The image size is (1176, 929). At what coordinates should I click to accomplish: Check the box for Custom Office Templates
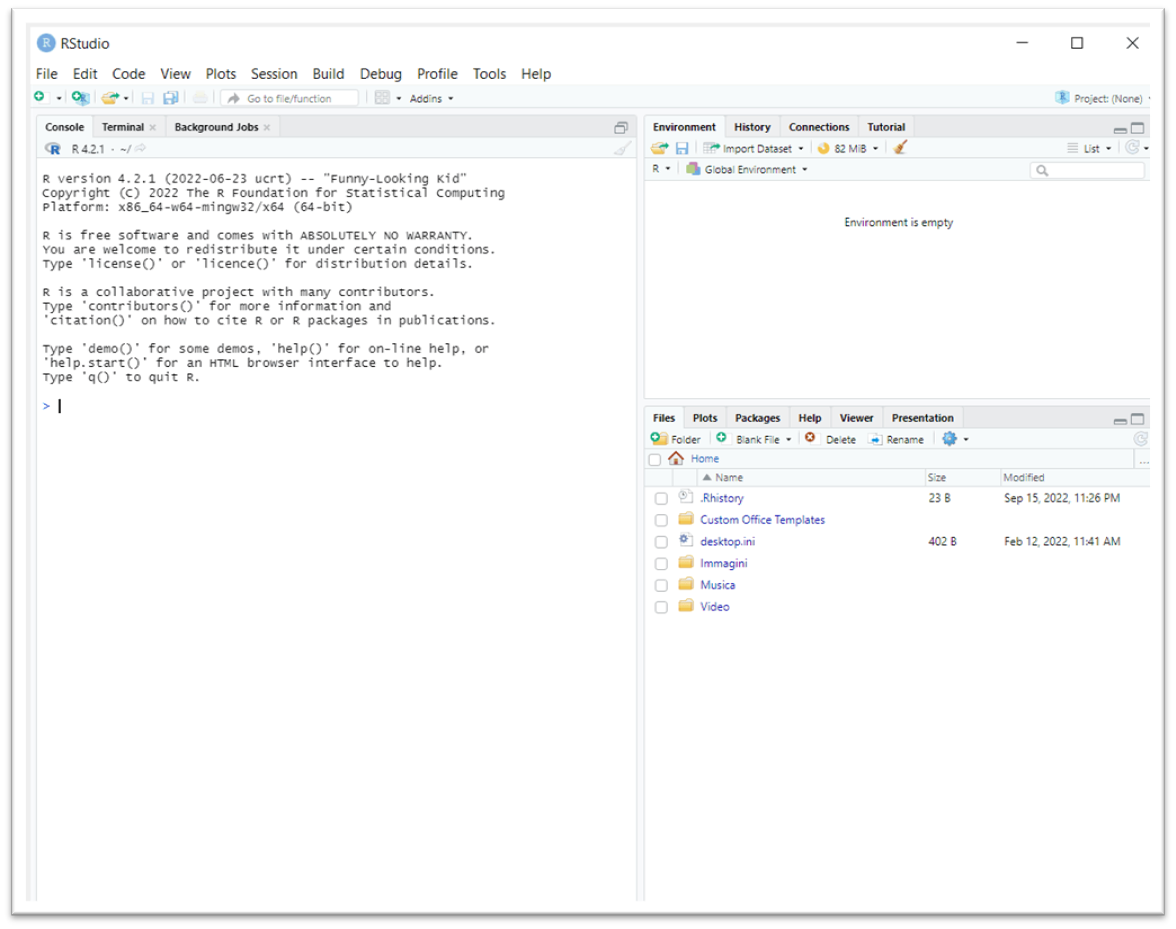[661, 520]
